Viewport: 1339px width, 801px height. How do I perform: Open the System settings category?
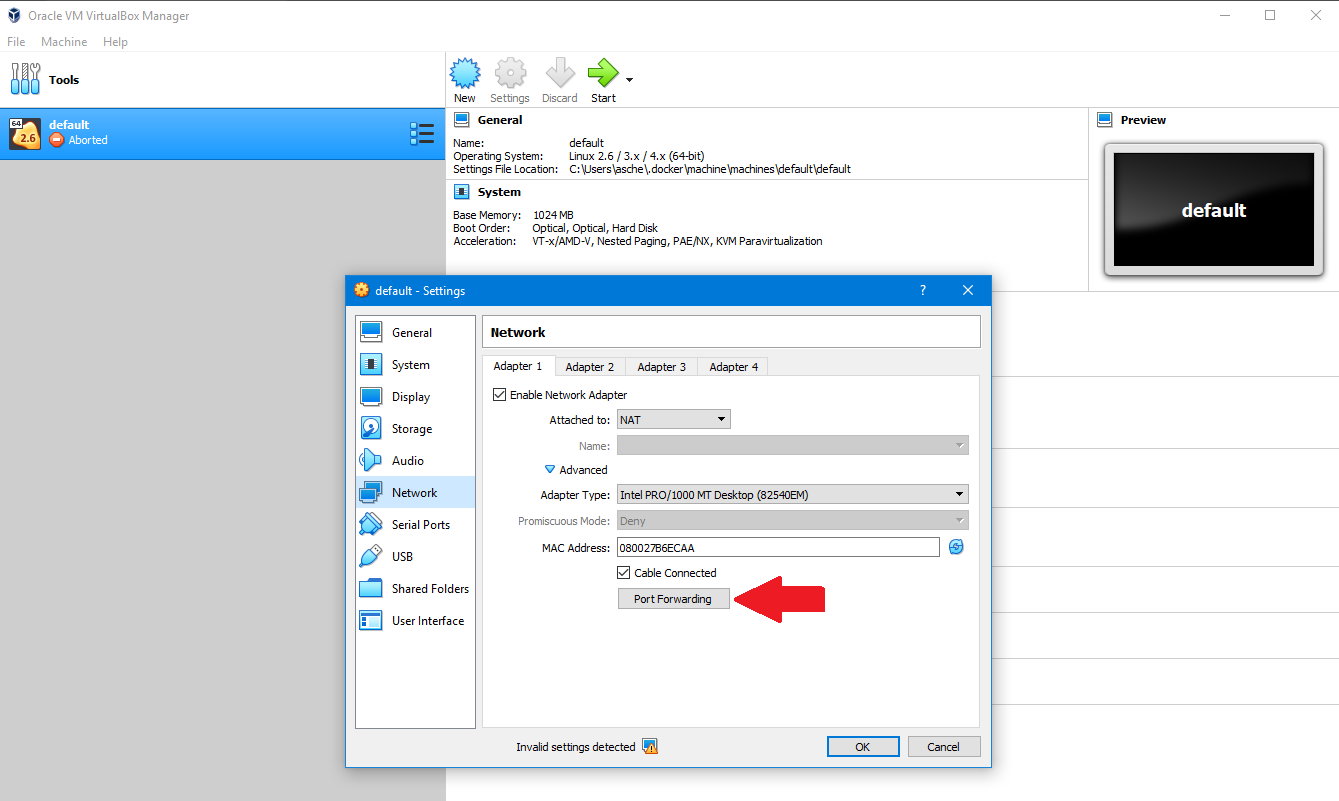415,365
